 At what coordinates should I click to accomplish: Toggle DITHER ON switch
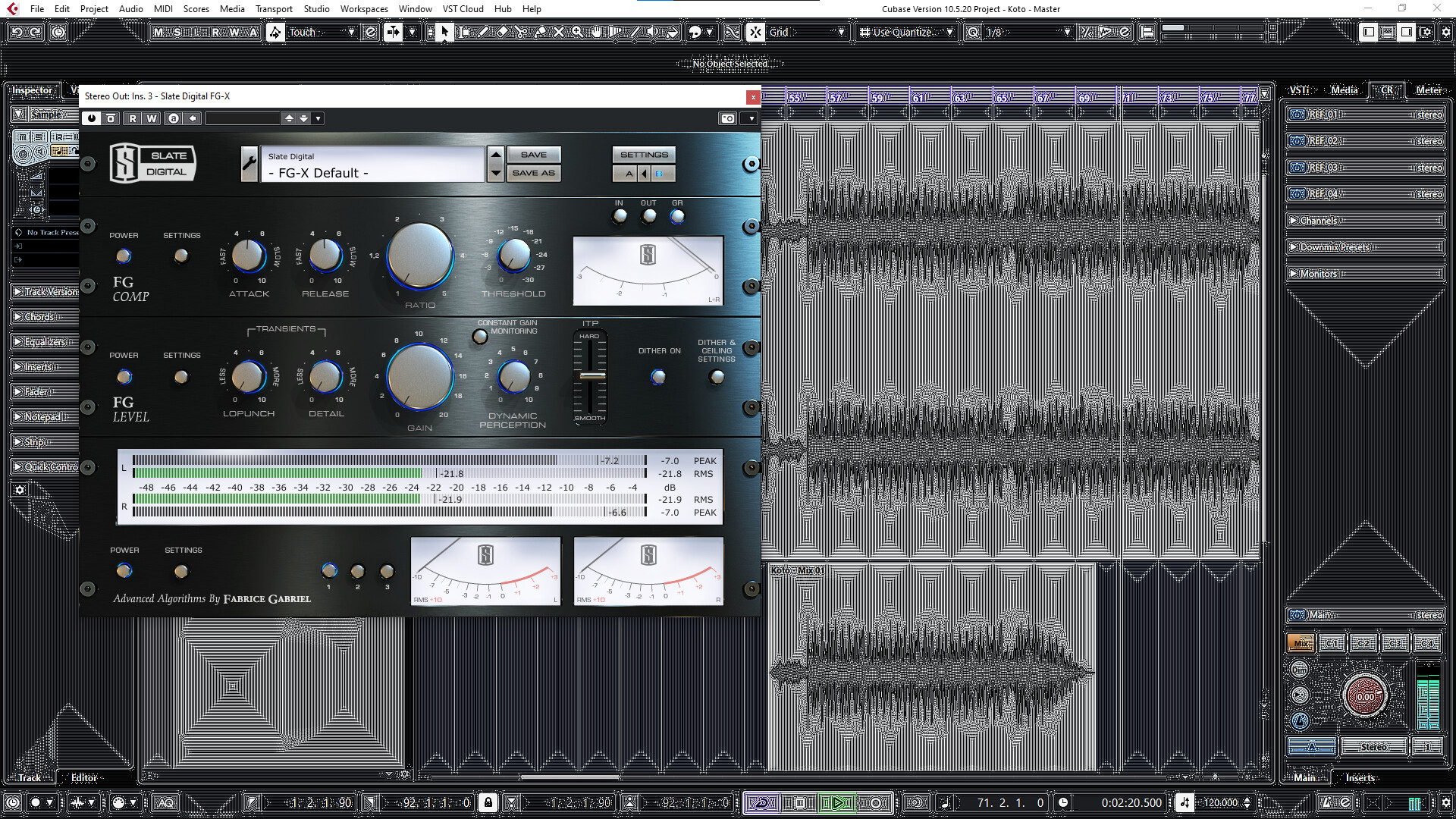pyautogui.click(x=658, y=377)
